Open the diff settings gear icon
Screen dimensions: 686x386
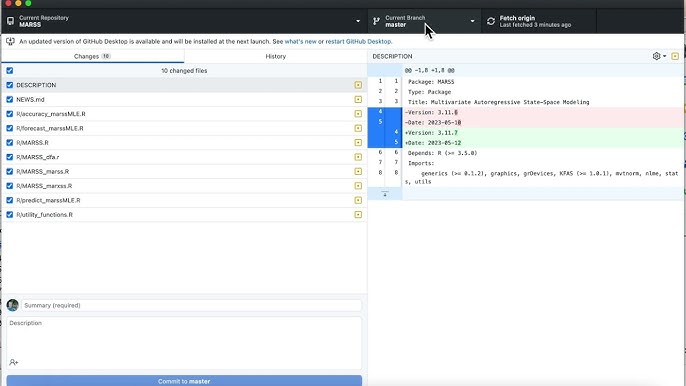[656, 56]
